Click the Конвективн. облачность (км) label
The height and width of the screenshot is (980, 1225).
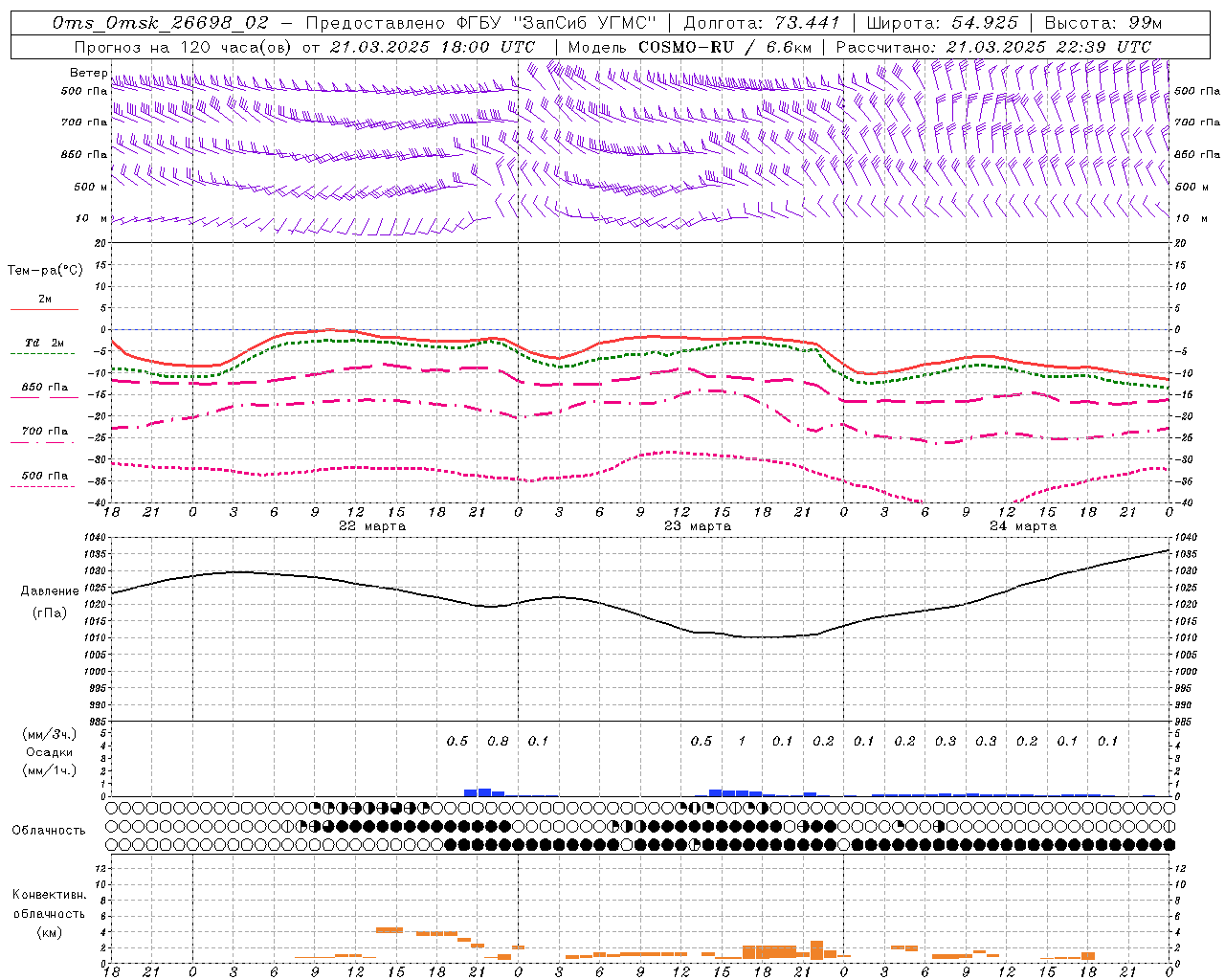pos(49,913)
